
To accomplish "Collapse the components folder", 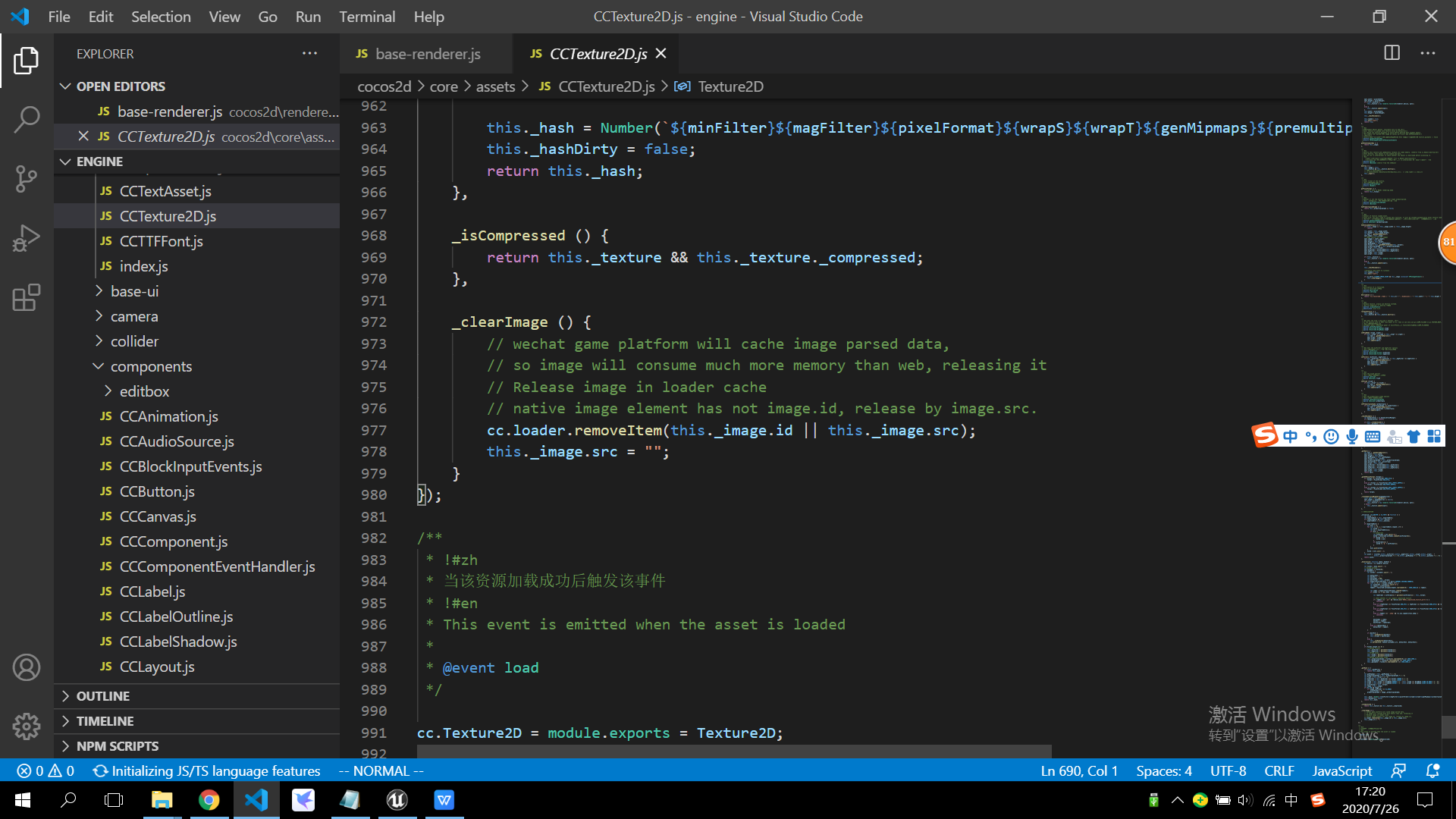I will (151, 366).
